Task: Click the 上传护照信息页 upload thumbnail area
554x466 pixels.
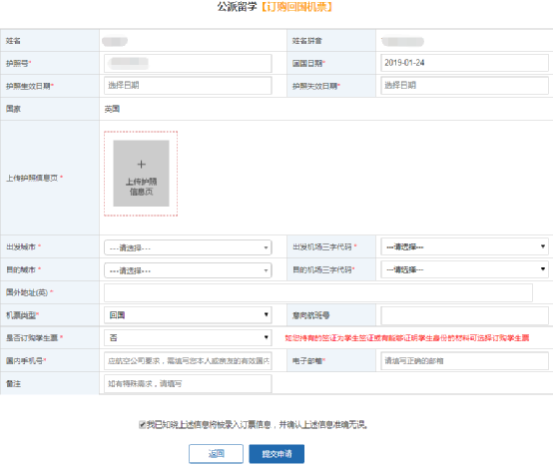Action: click(141, 173)
